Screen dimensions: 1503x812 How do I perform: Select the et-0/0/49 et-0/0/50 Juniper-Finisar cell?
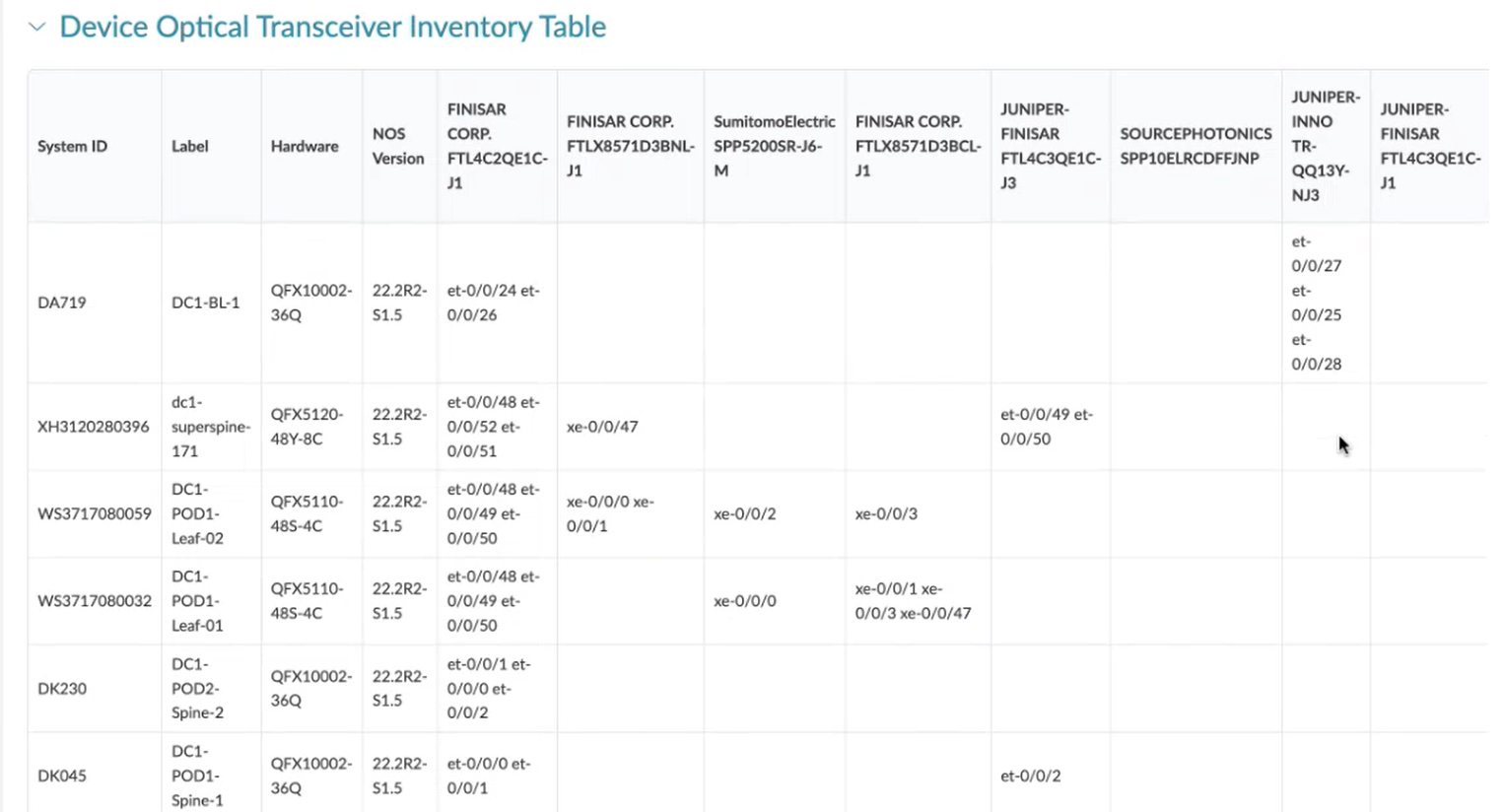pos(1049,427)
